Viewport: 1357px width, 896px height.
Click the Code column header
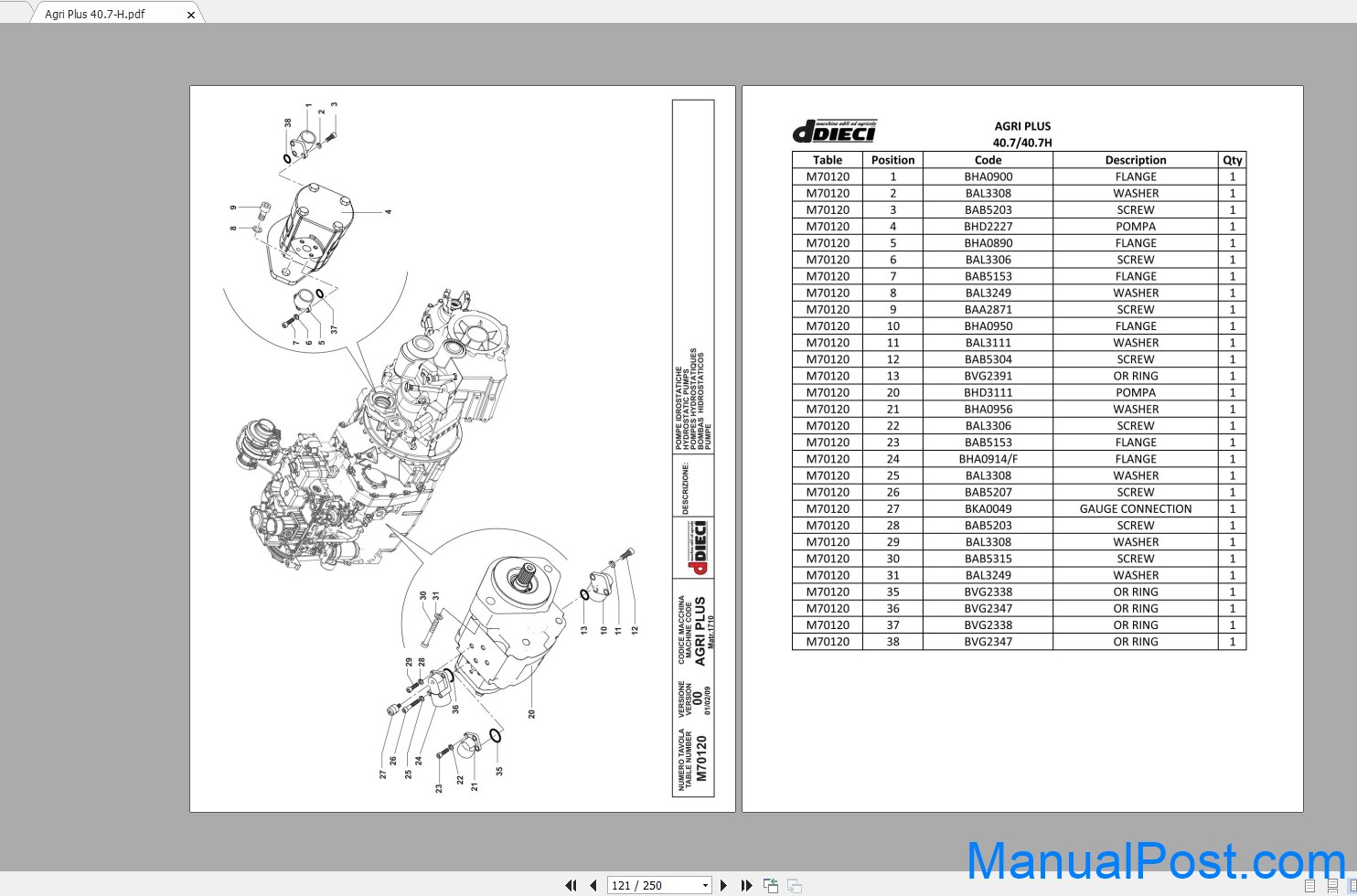coord(988,159)
